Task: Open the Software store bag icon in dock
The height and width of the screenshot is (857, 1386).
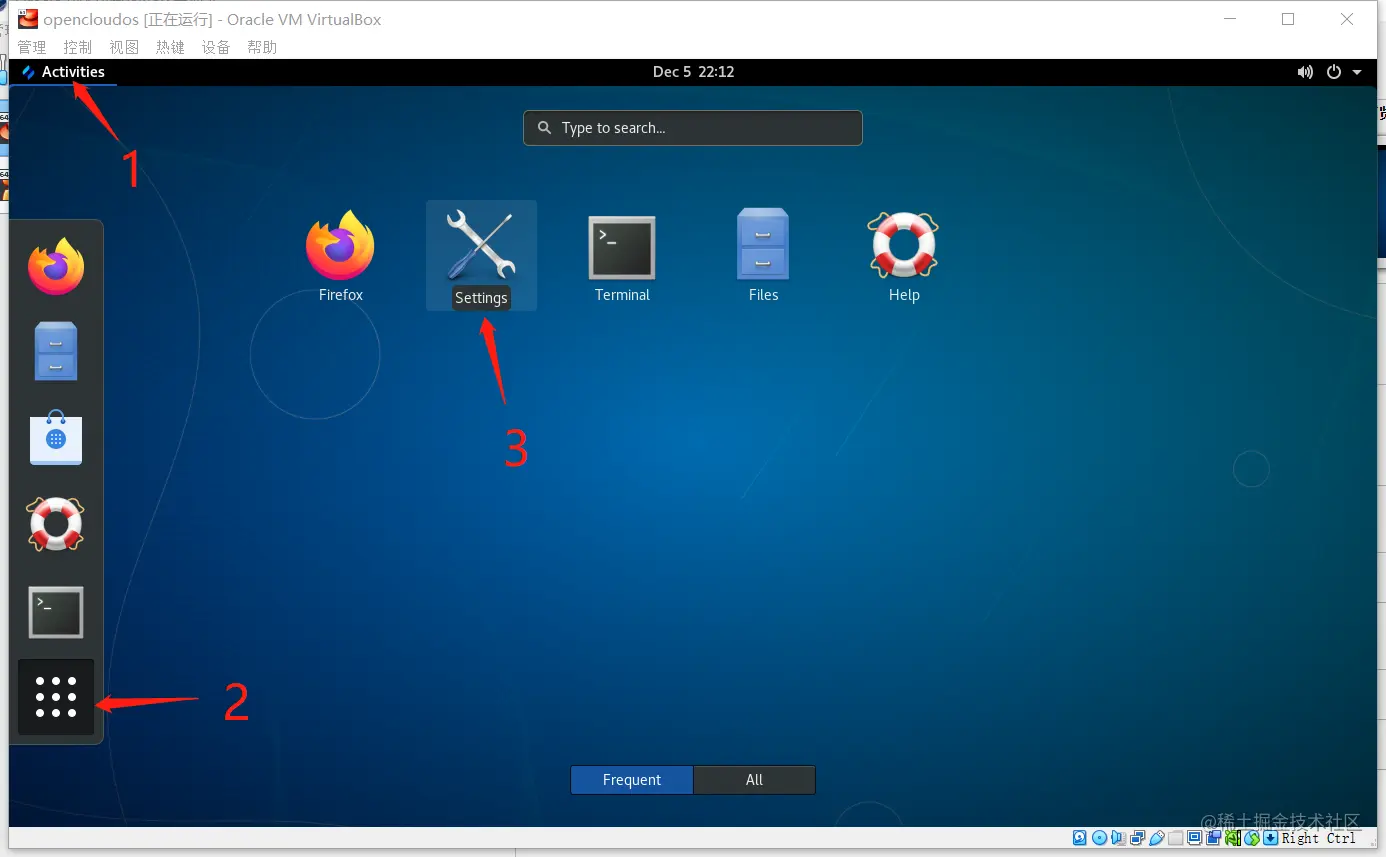Action: click(56, 438)
